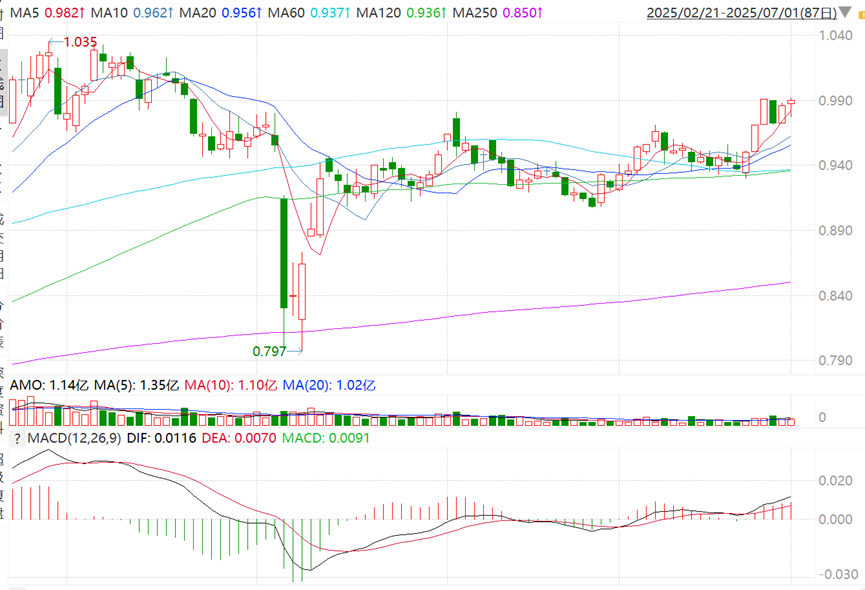Click the green MACD: 0.0091 value
The image size is (865, 590).
tap(326, 439)
